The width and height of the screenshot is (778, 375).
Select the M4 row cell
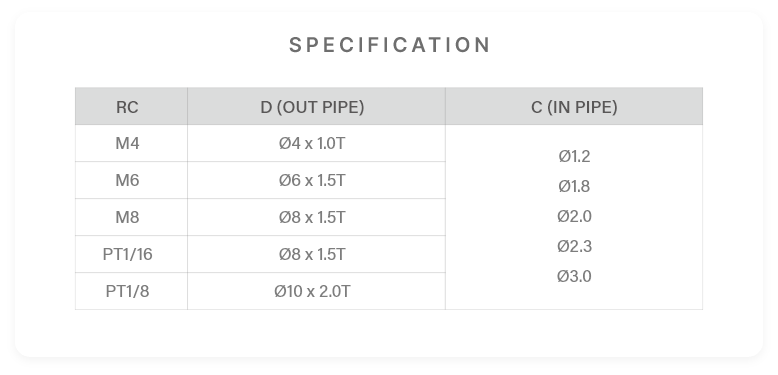131,143
